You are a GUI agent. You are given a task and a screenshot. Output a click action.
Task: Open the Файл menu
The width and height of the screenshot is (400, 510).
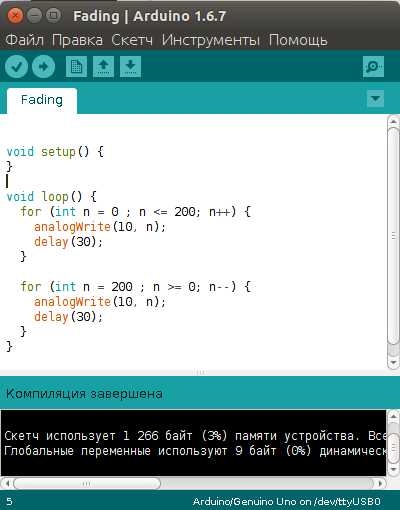(25, 40)
